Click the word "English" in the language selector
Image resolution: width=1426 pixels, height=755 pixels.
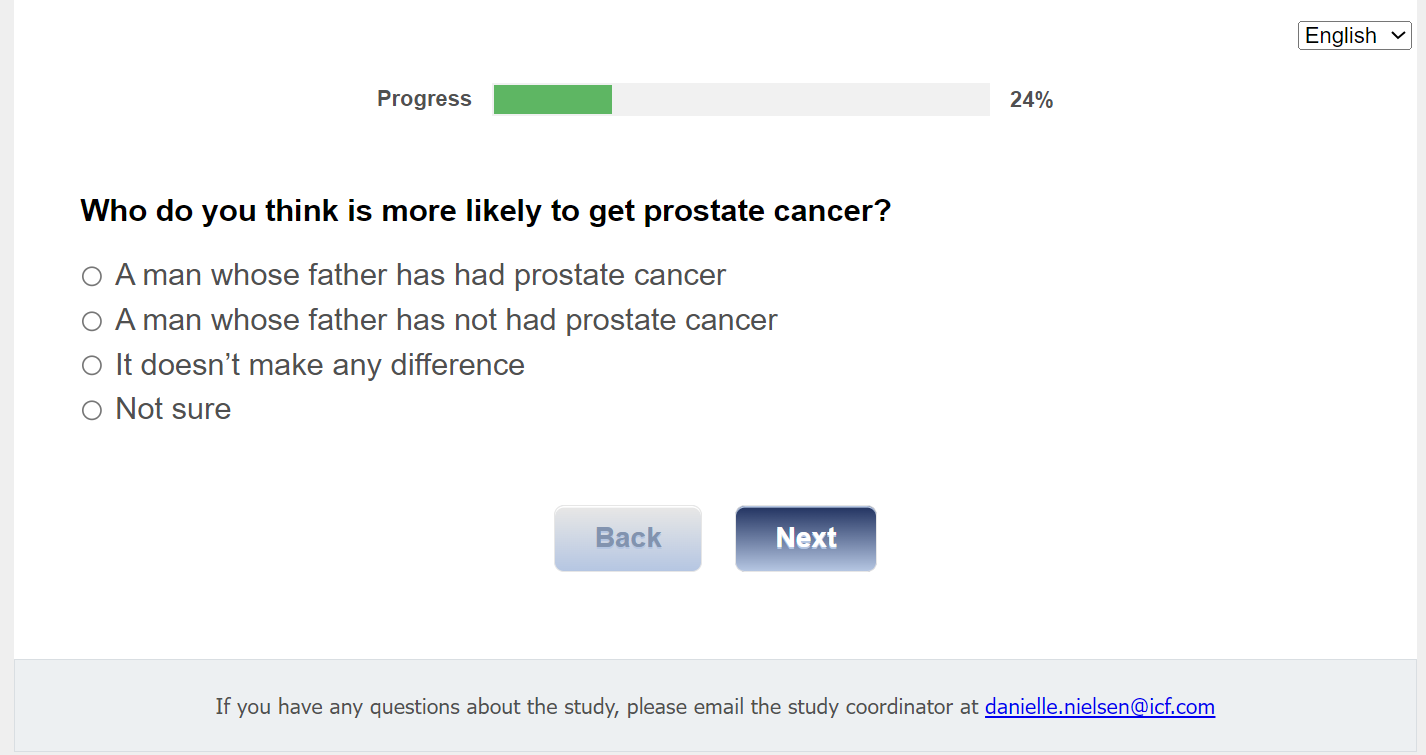click(x=1341, y=36)
